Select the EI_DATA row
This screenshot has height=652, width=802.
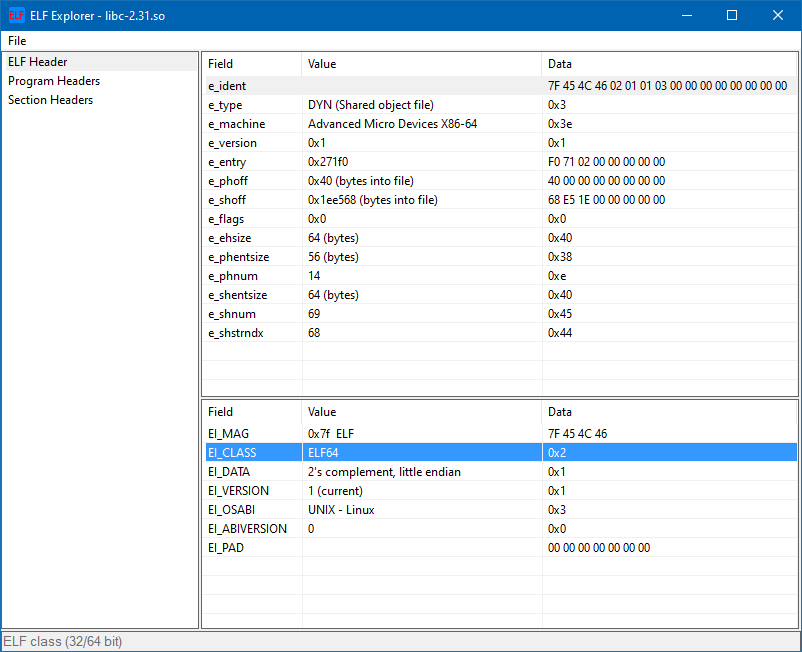pos(501,471)
